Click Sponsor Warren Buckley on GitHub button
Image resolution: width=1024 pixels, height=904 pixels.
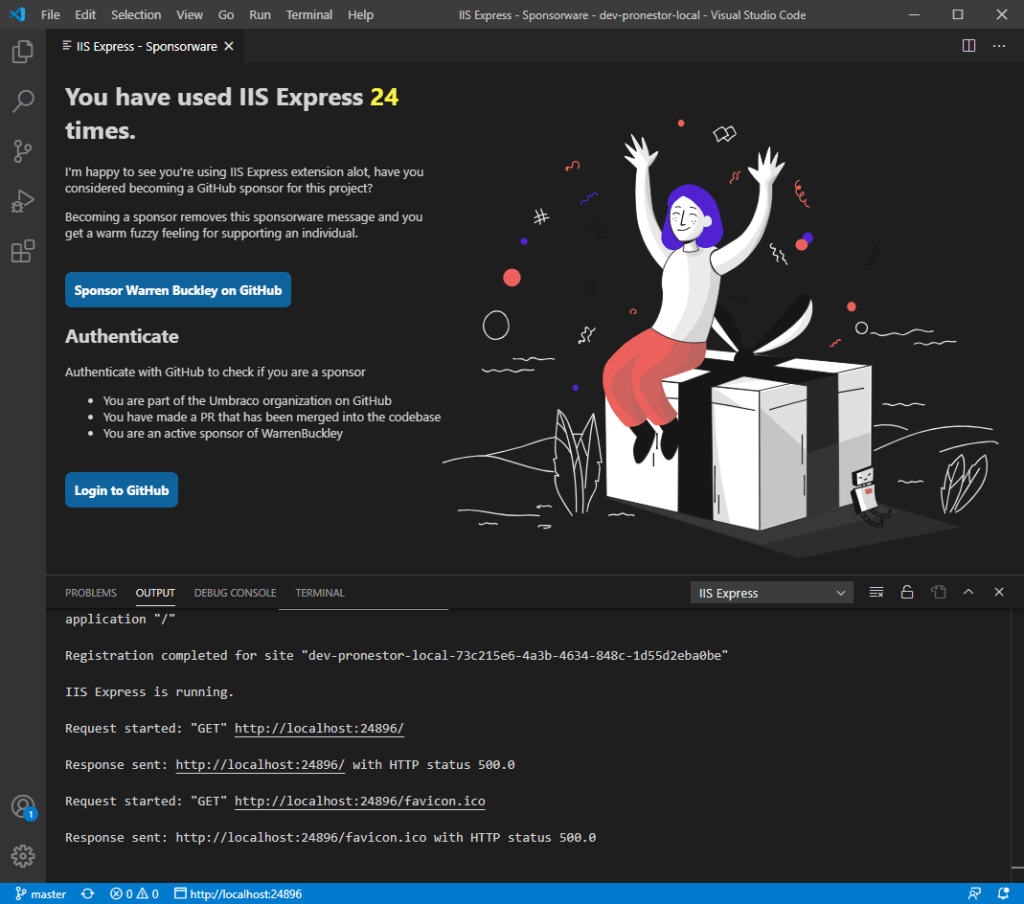pyautogui.click(x=178, y=290)
